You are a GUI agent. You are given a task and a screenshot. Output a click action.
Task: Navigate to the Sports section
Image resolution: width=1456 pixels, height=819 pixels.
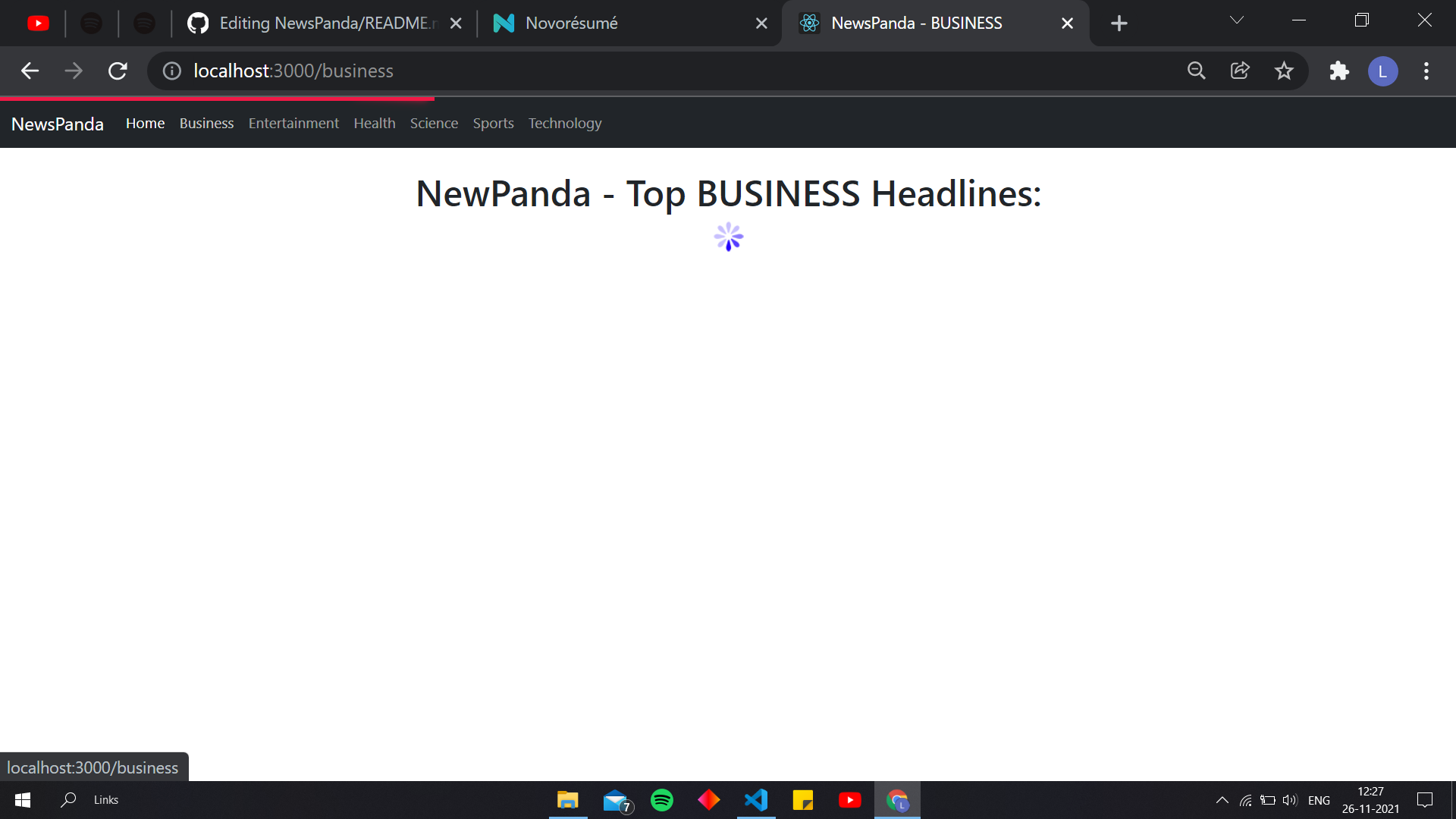tap(493, 123)
